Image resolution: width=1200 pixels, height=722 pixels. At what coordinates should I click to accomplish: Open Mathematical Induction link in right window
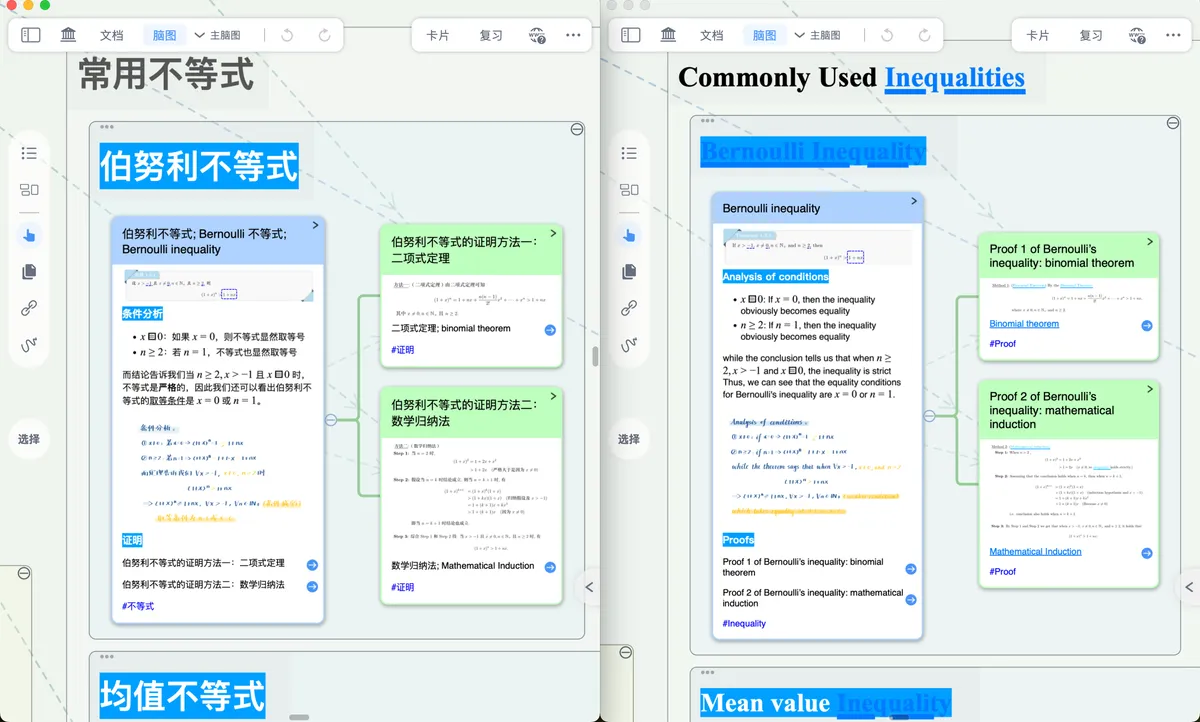1035,552
